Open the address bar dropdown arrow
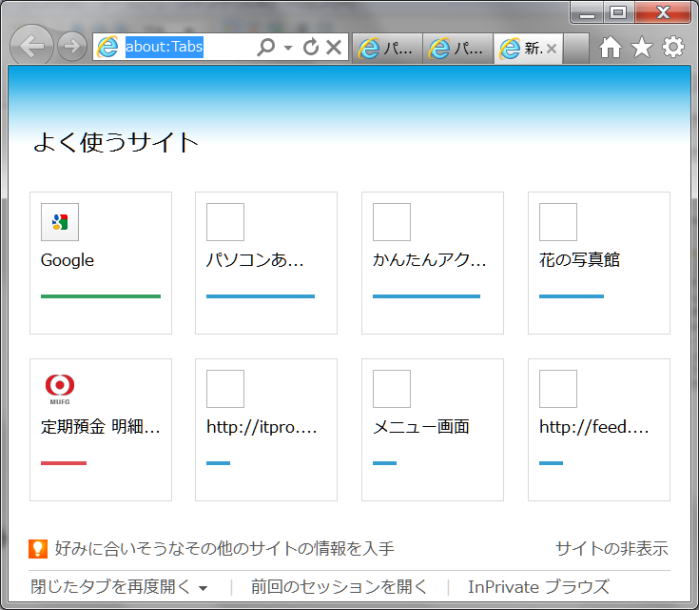The width and height of the screenshot is (699, 610). (288, 47)
